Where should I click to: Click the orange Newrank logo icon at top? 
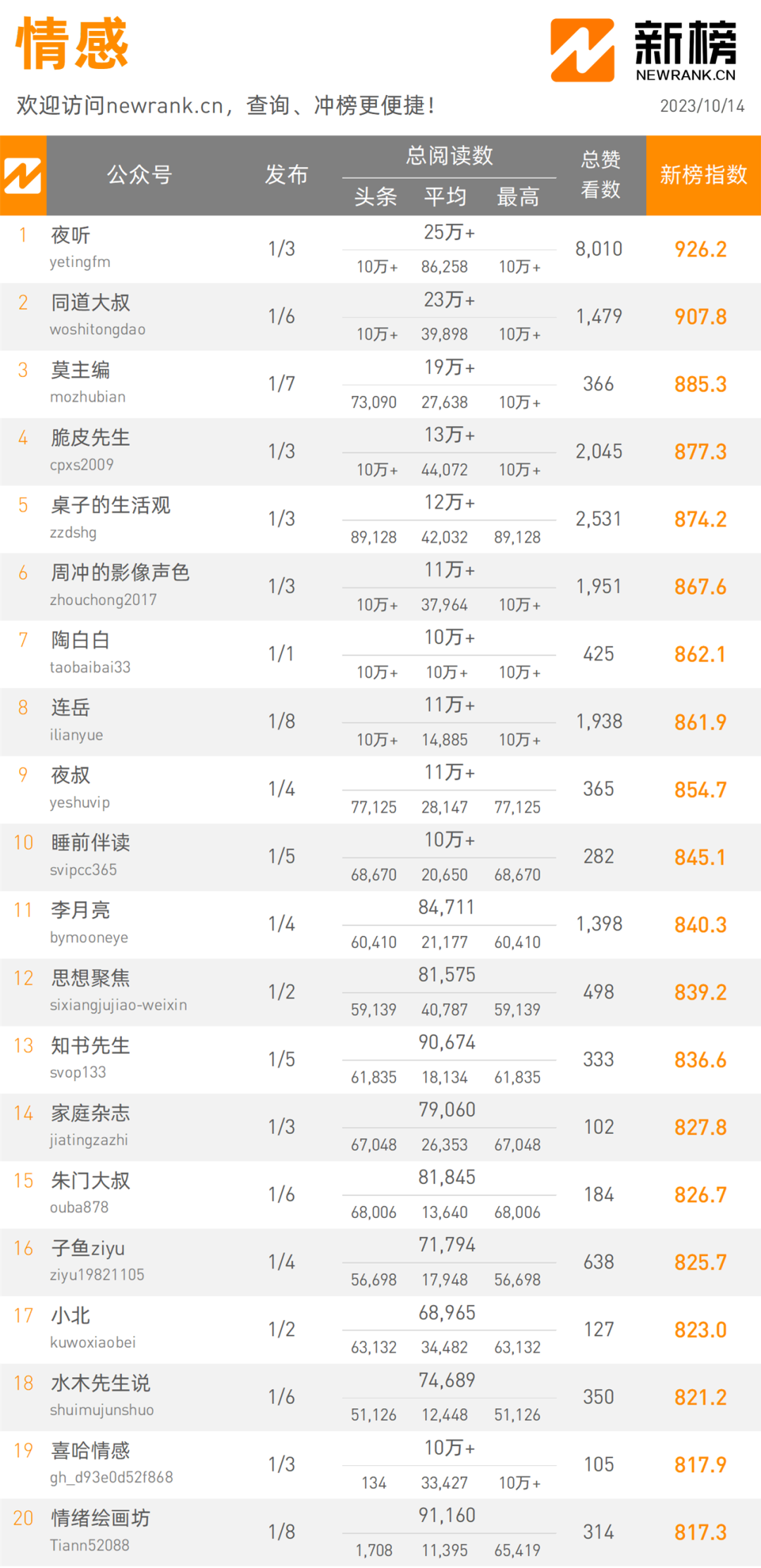[582, 50]
